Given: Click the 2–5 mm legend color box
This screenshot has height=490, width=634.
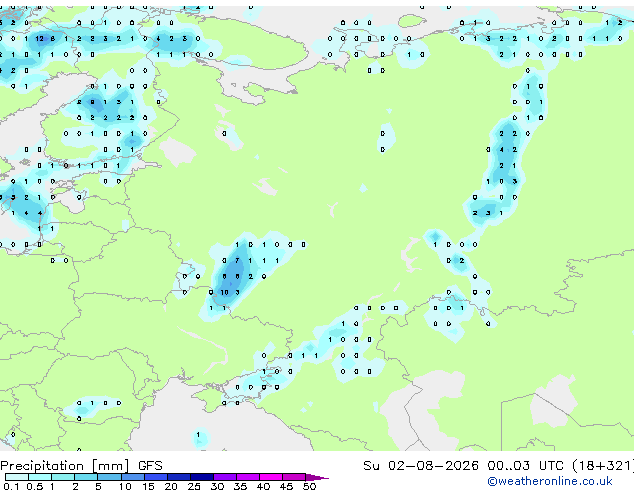Looking at the screenshot, I should (86, 477).
